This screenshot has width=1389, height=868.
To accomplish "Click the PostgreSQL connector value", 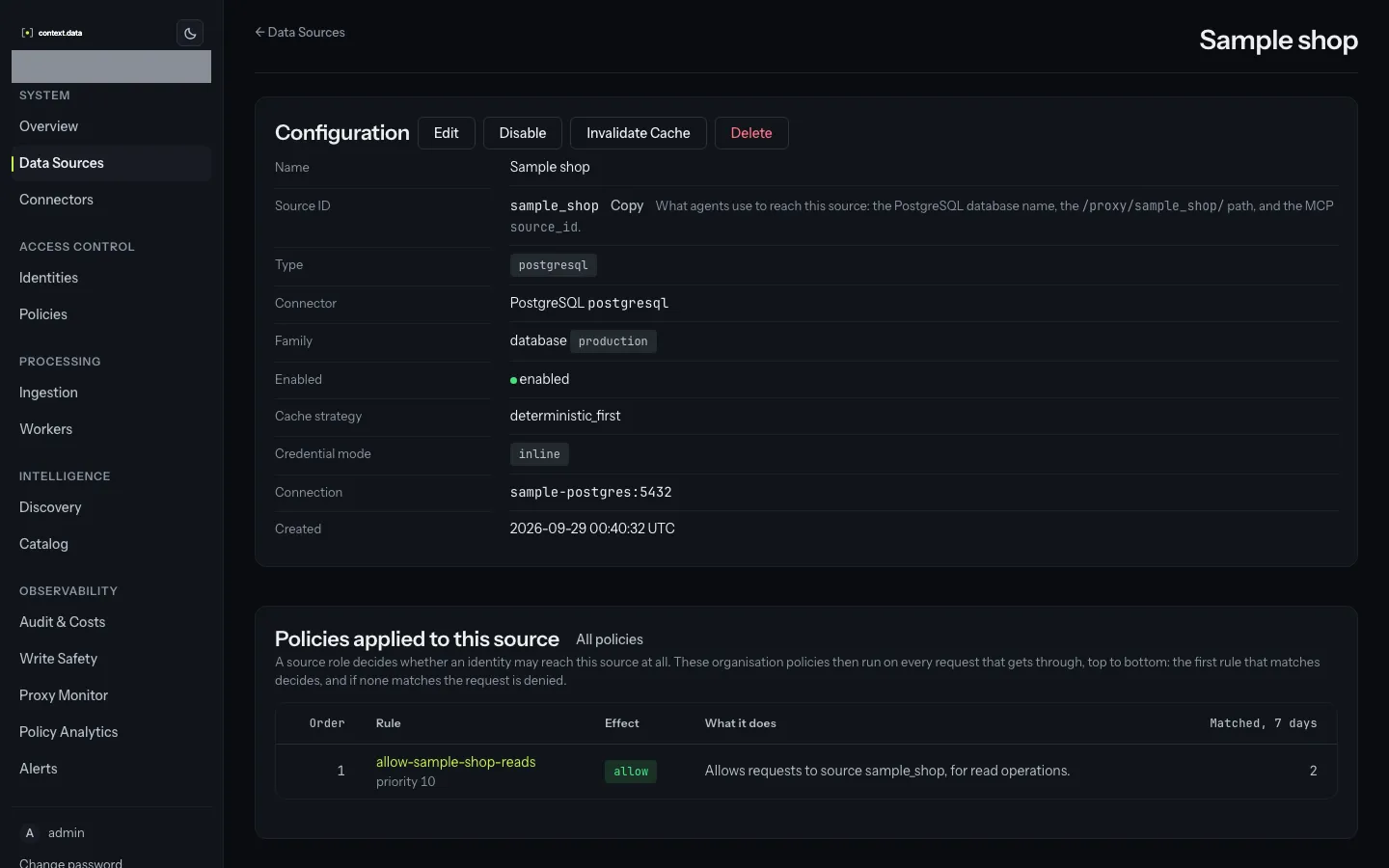I will point(589,303).
